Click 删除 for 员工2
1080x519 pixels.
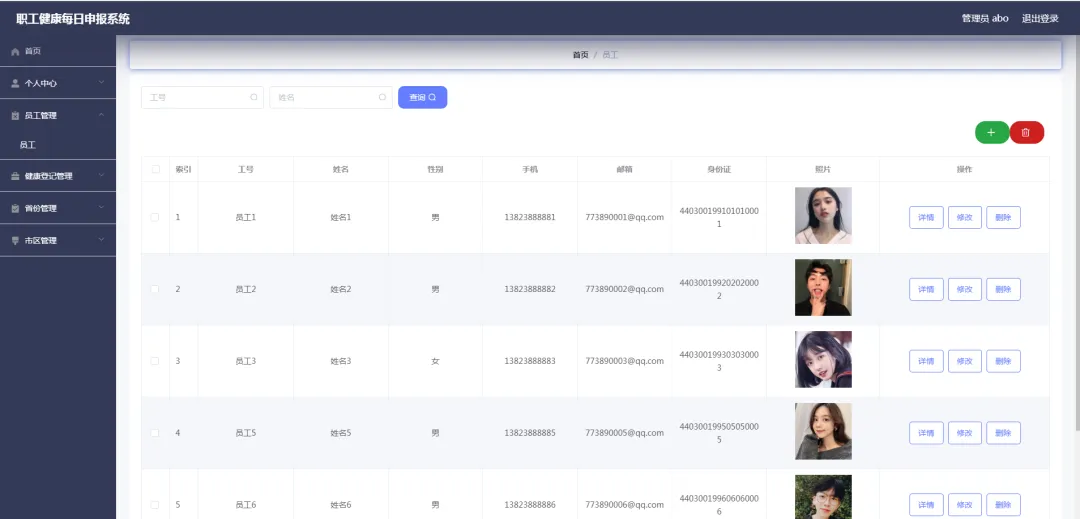tap(1004, 289)
